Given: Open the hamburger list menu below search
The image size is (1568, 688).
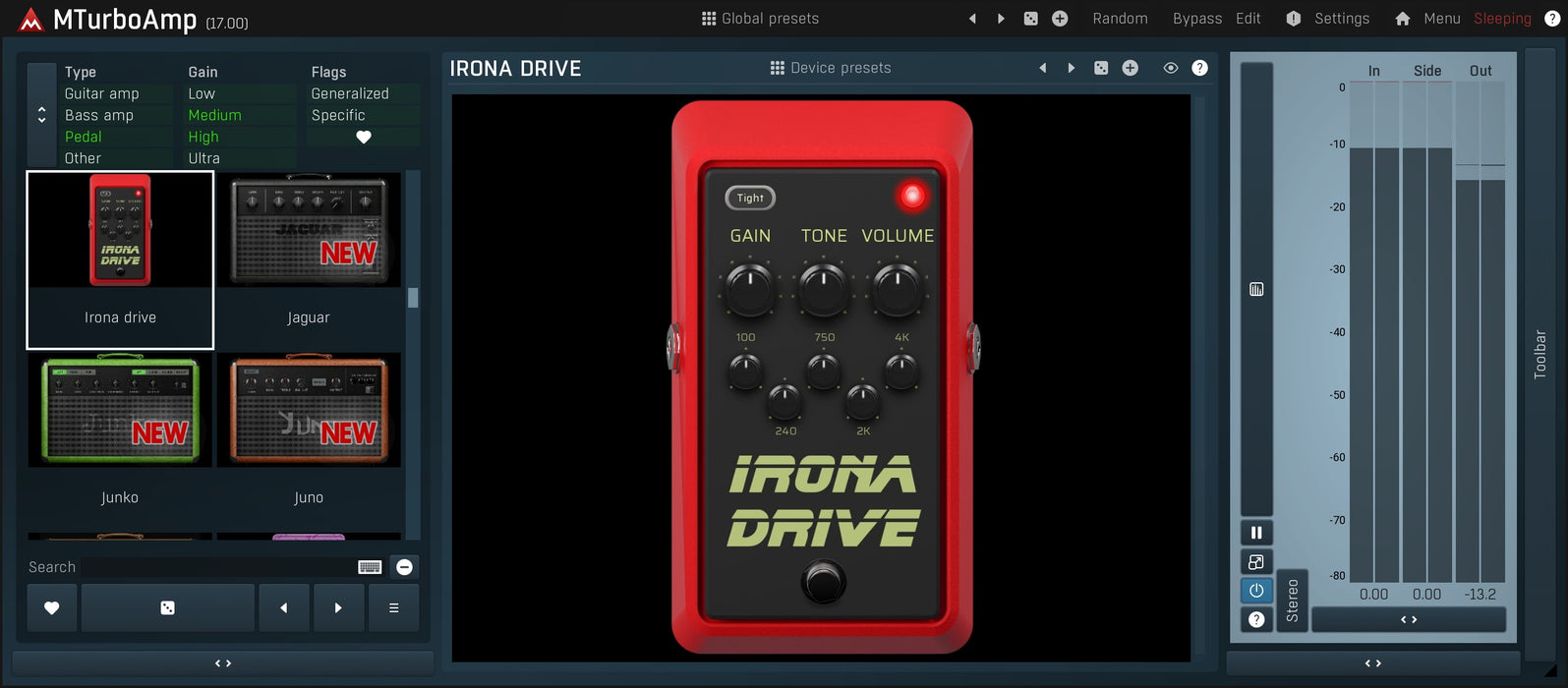Looking at the screenshot, I should point(393,608).
